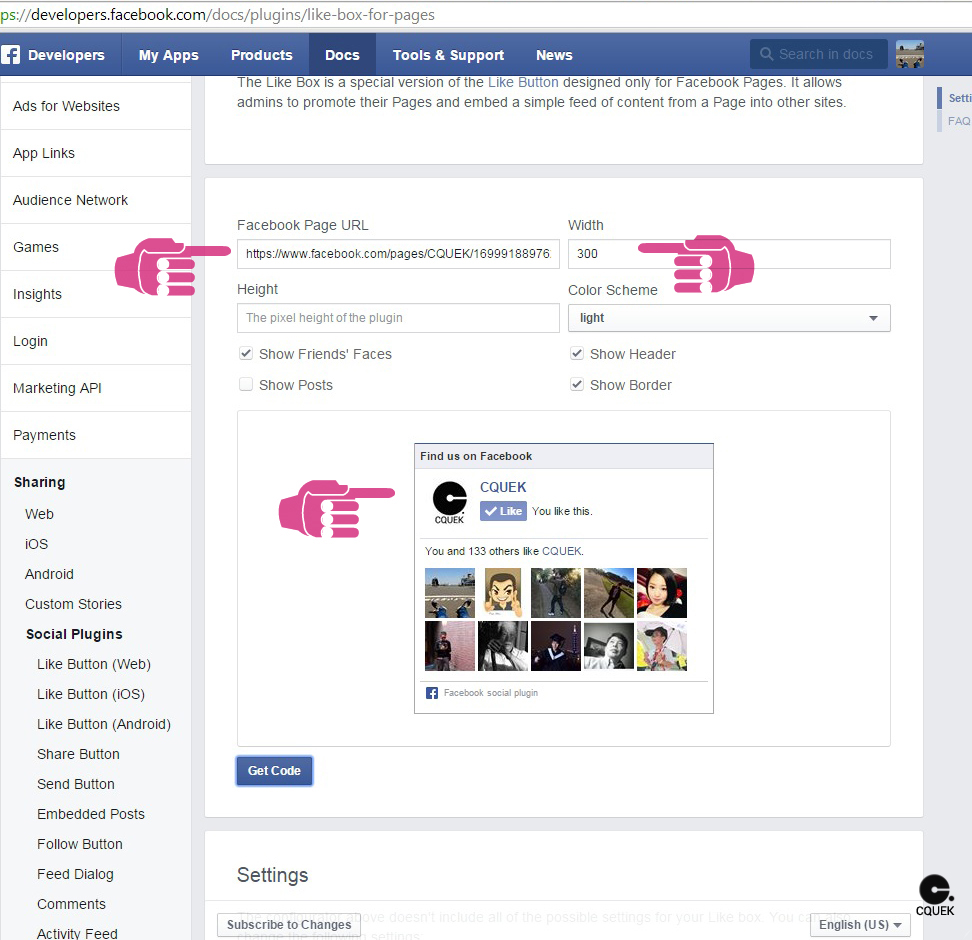
Task: Open Like Button (Web) page
Action: [x=94, y=664]
